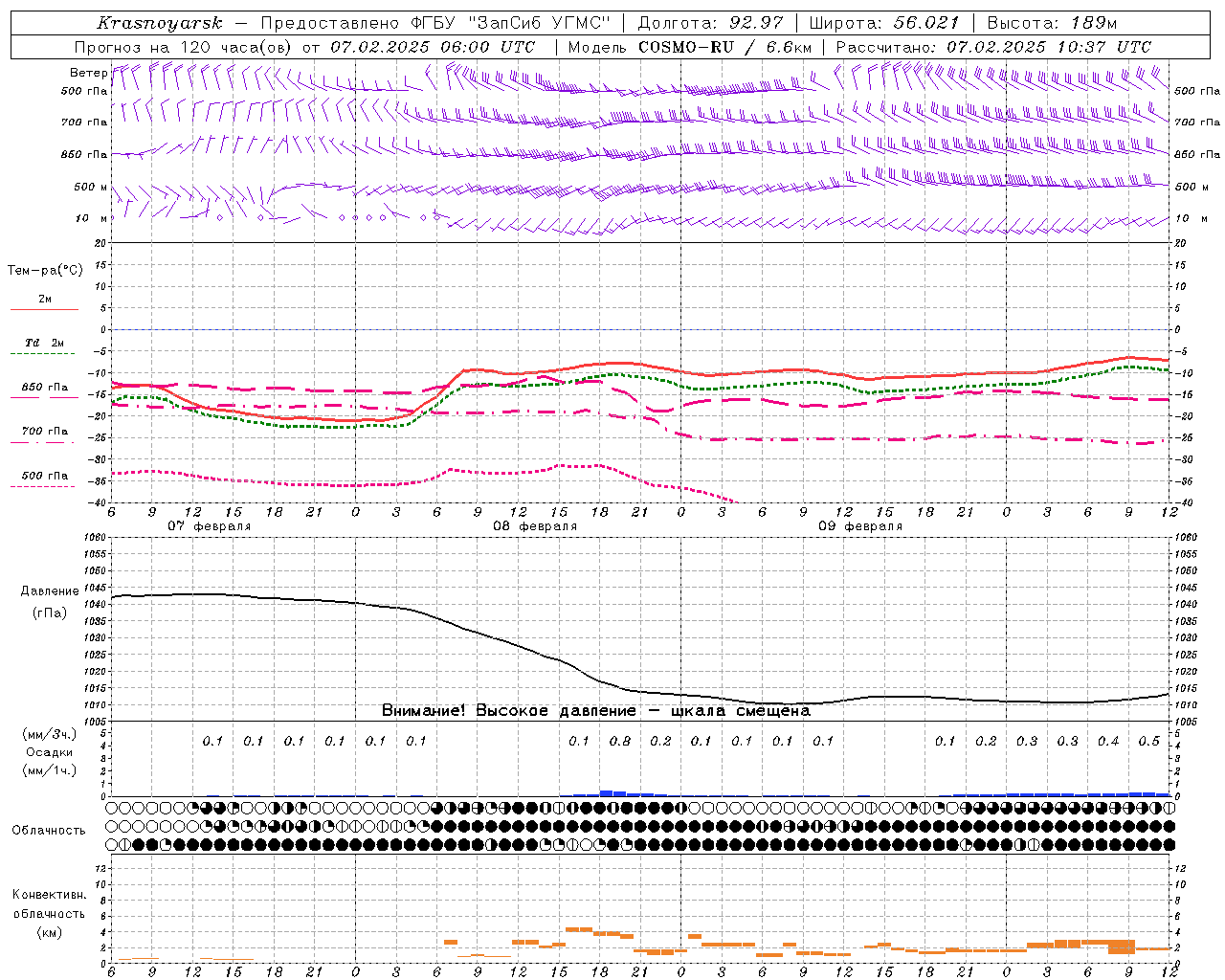Click the 'Давление' pressure panel label
The height and width of the screenshot is (980, 1225).
(50, 591)
